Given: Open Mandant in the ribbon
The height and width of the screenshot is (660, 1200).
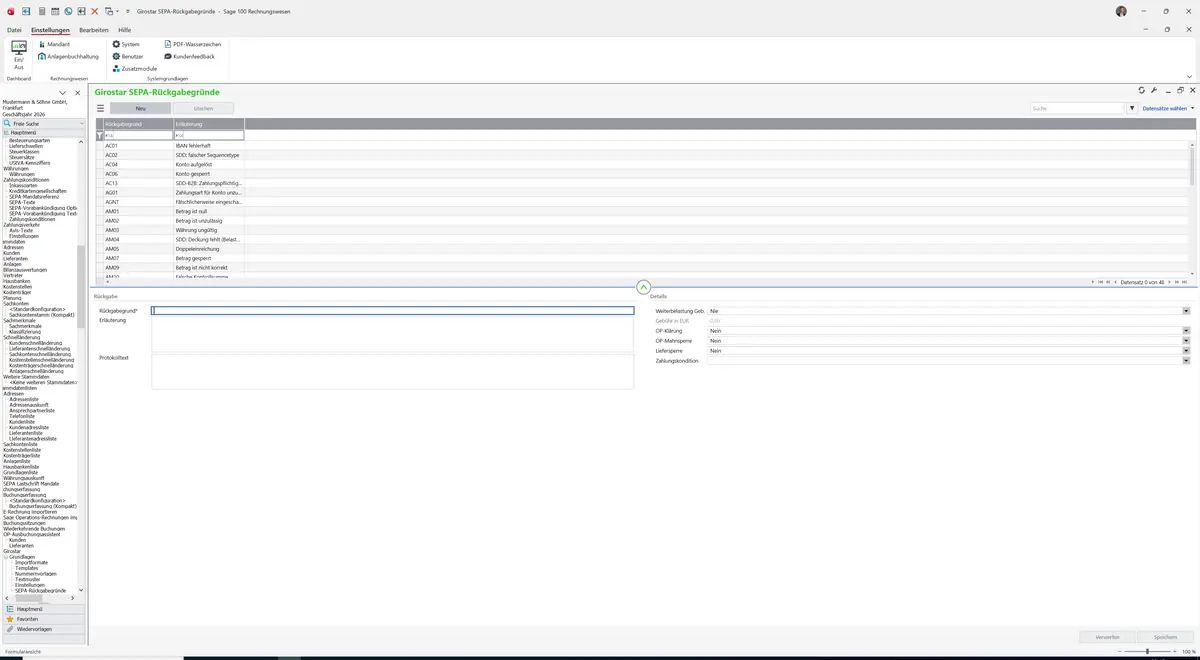Looking at the screenshot, I should pyautogui.click(x=54, y=44).
